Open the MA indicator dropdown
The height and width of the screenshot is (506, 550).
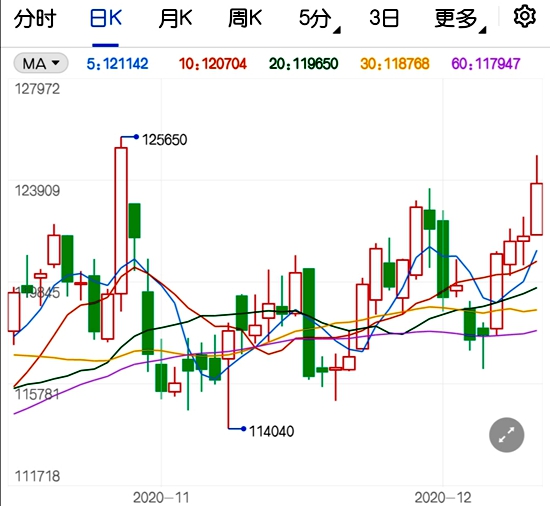[41, 63]
